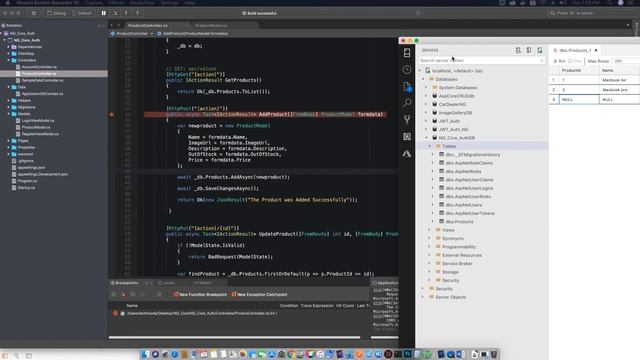
Task: Open Explorer file icon in Azure Data Studio
Action: click(407, 86)
